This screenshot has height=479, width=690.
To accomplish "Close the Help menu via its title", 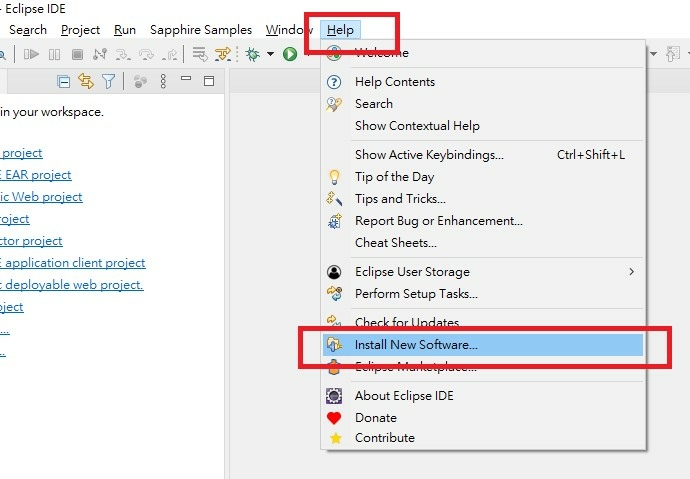I will [340, 30].
